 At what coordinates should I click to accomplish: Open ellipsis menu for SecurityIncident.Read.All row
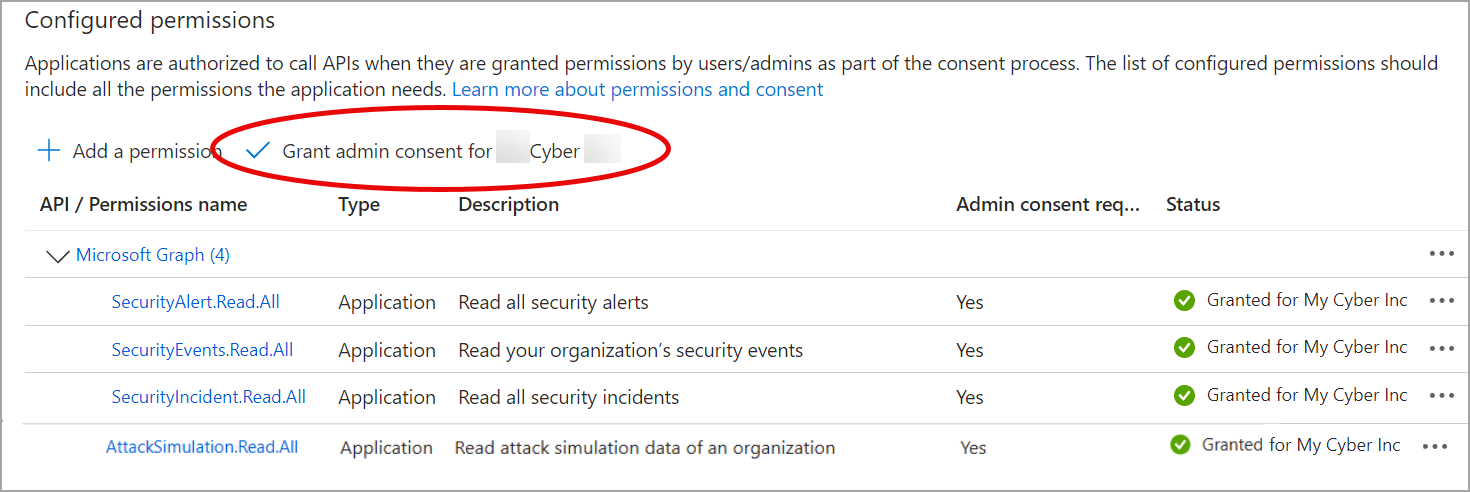(1441, 396)
